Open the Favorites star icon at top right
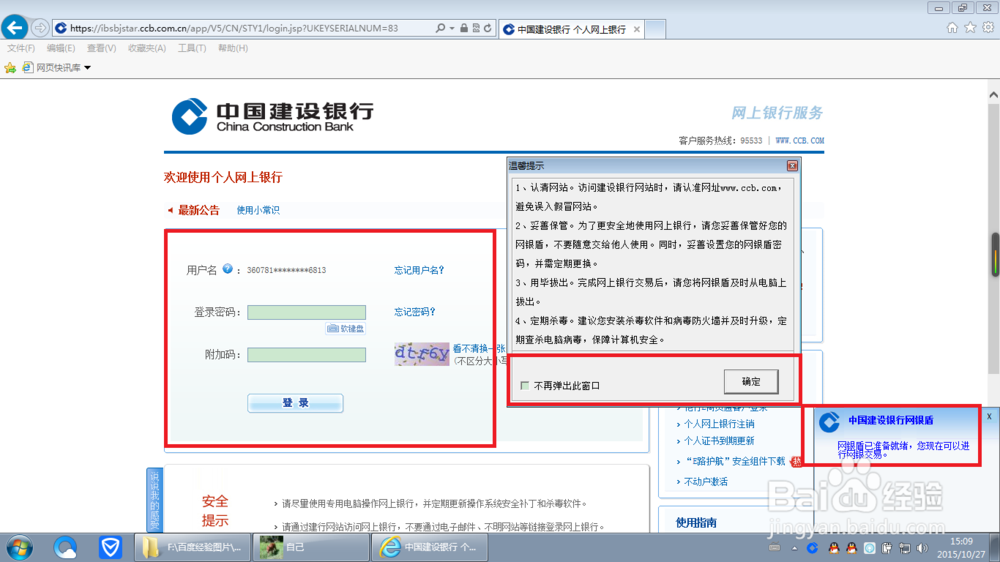 tap(970, 27)
